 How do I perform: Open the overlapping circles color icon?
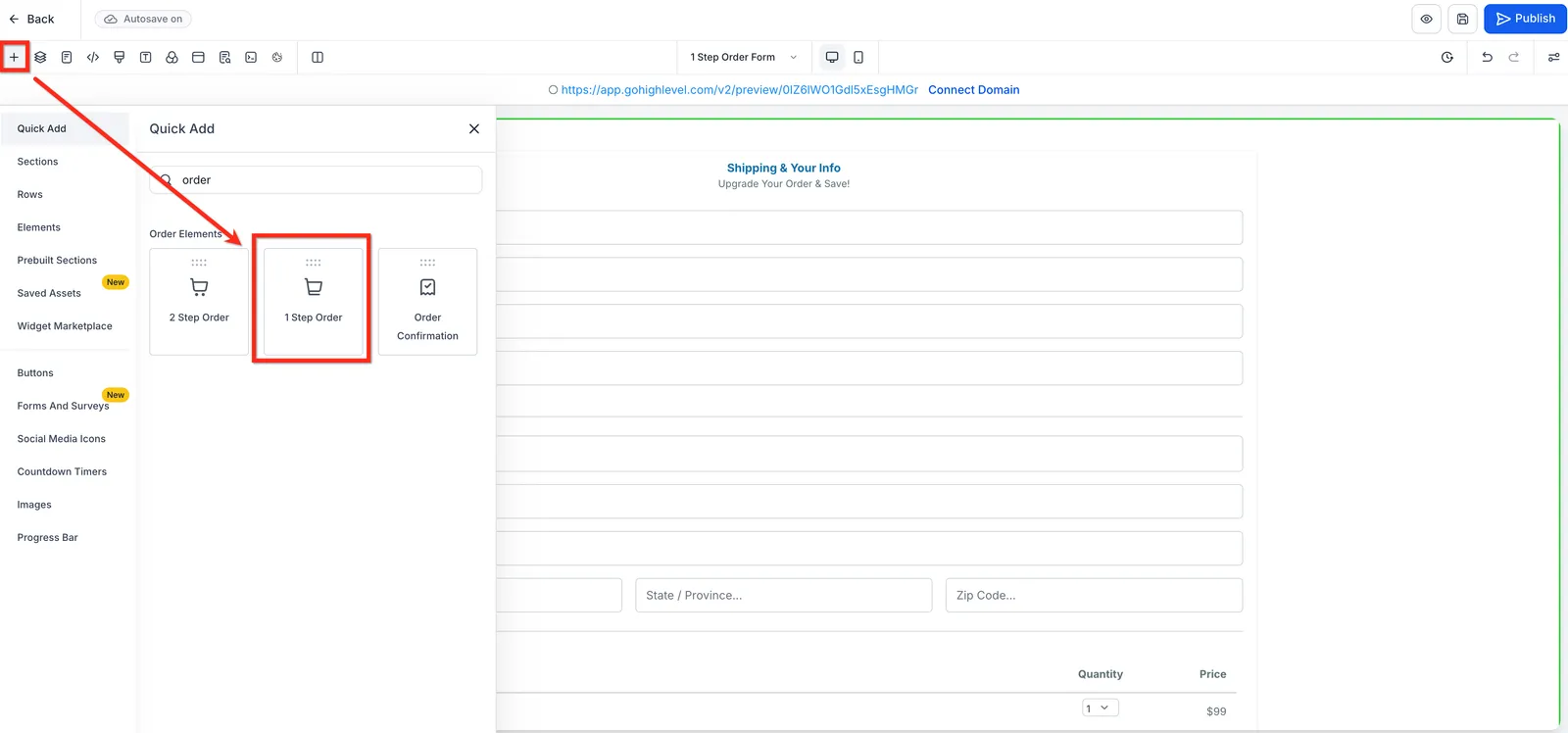(x=171, y=57)
